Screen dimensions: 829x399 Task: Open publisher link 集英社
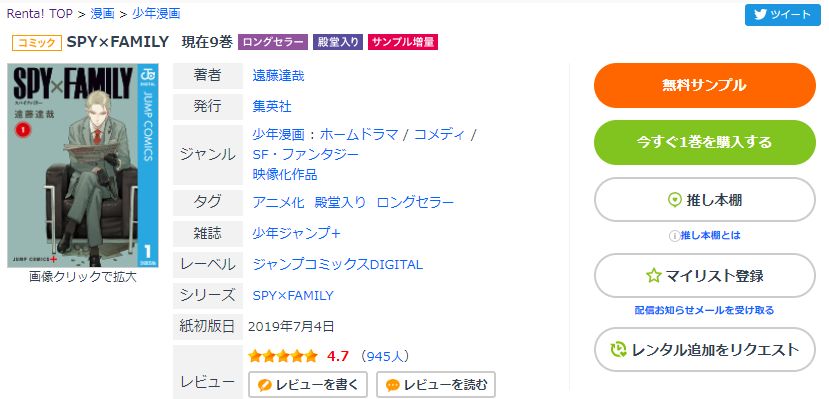click(272, 106)
